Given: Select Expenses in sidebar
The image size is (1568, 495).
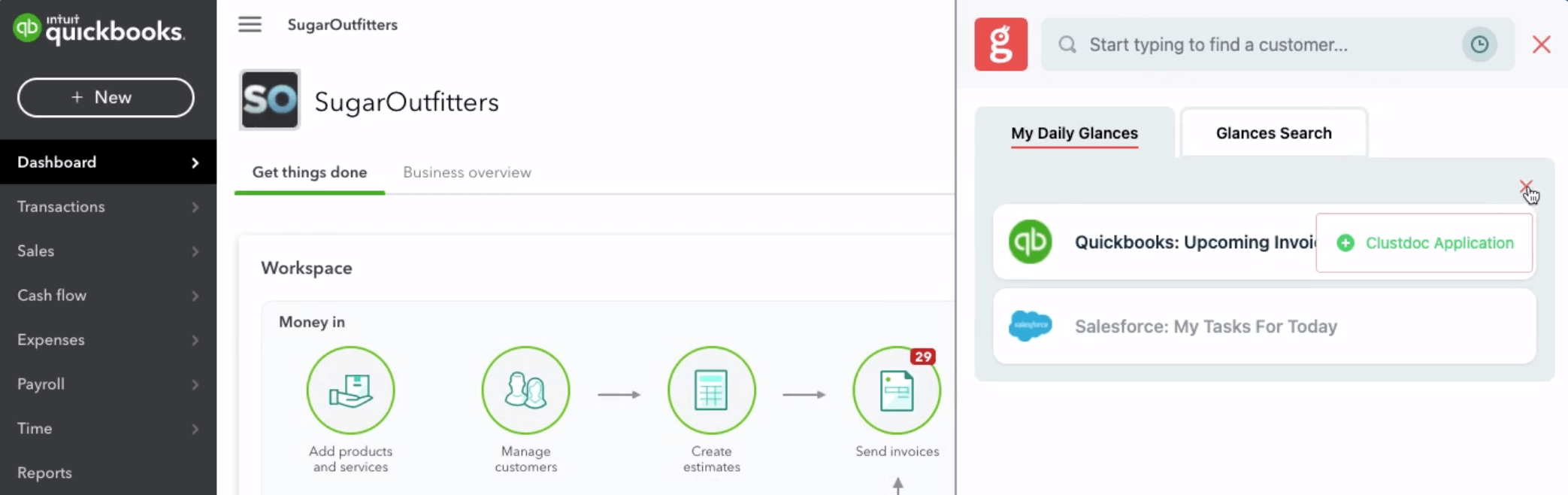Looking at the screenshot, I should (108, 339).
